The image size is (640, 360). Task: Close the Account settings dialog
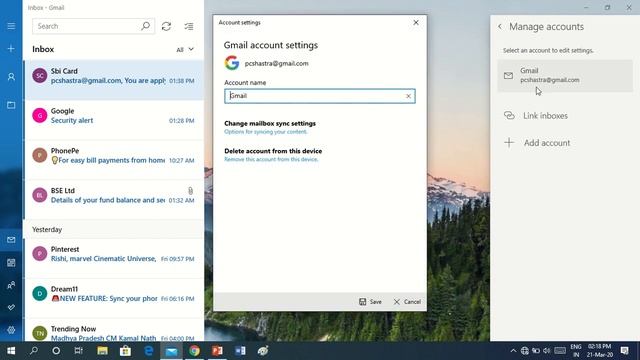click(416, 22)
